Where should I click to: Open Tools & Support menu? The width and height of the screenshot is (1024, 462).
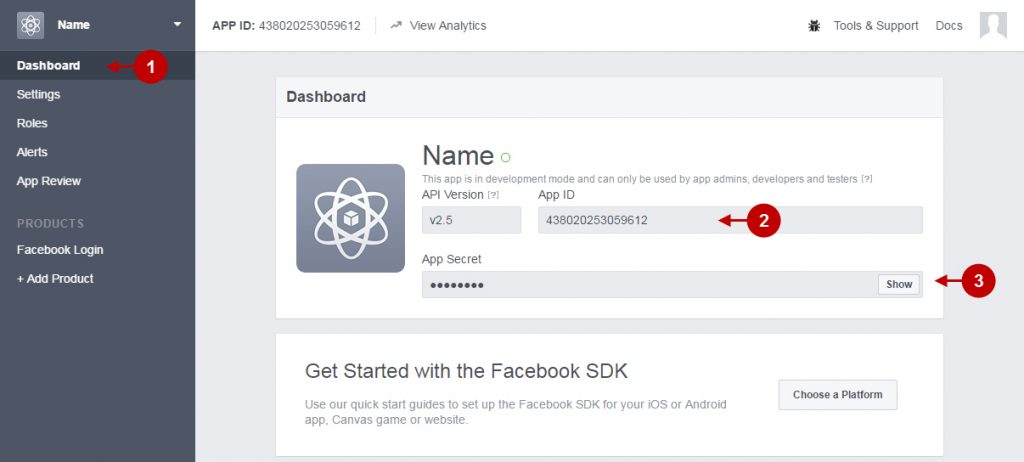pyautogui.click(x=876, y=25)
